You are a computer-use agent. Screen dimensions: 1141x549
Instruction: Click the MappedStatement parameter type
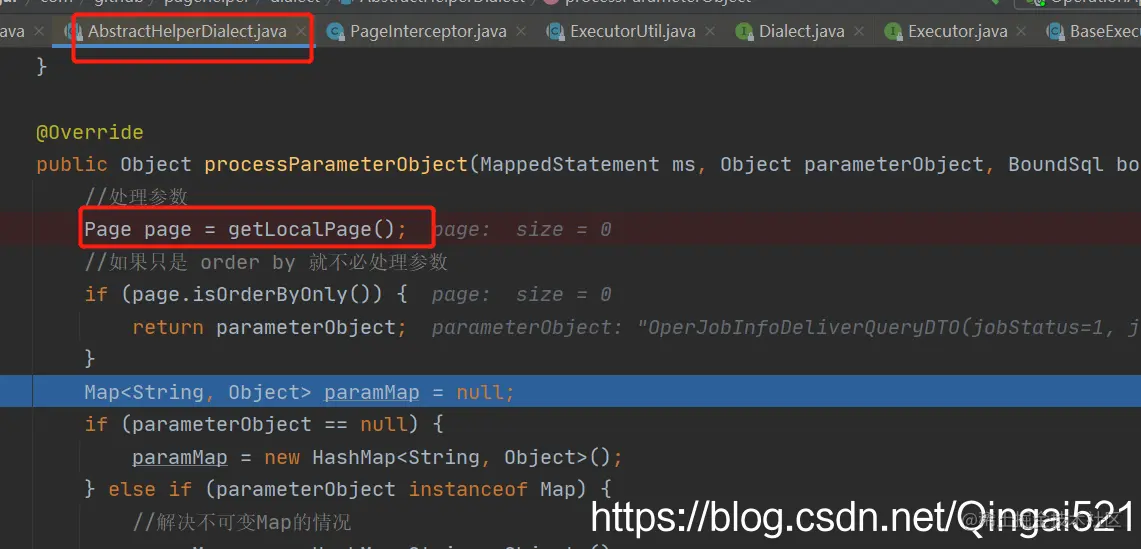[569, 165]
